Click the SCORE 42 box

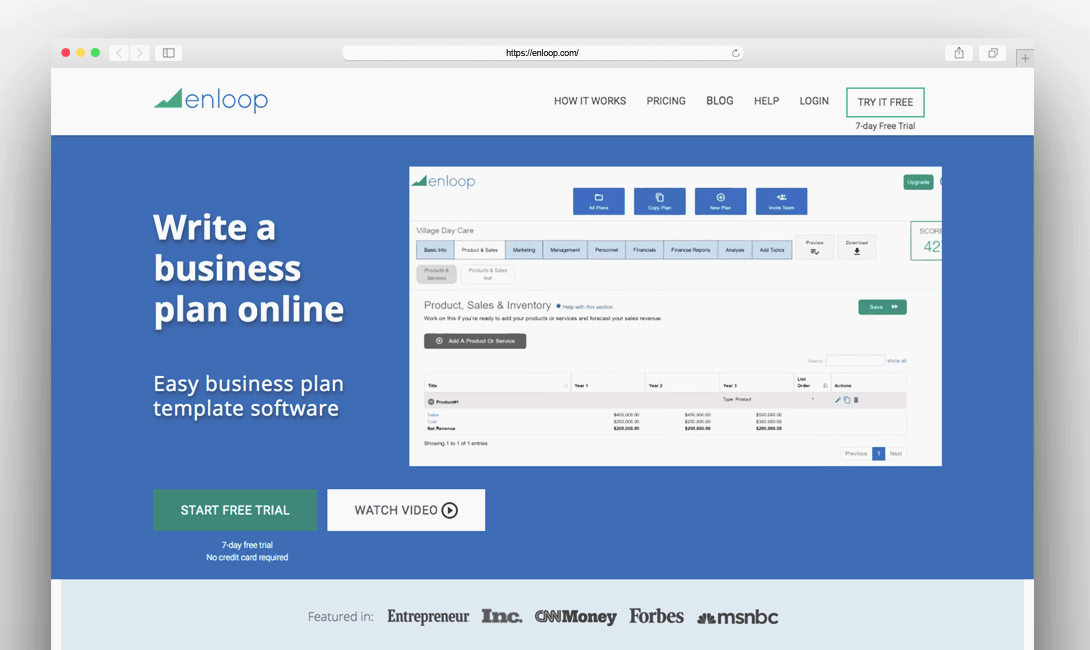pos(927,241)
